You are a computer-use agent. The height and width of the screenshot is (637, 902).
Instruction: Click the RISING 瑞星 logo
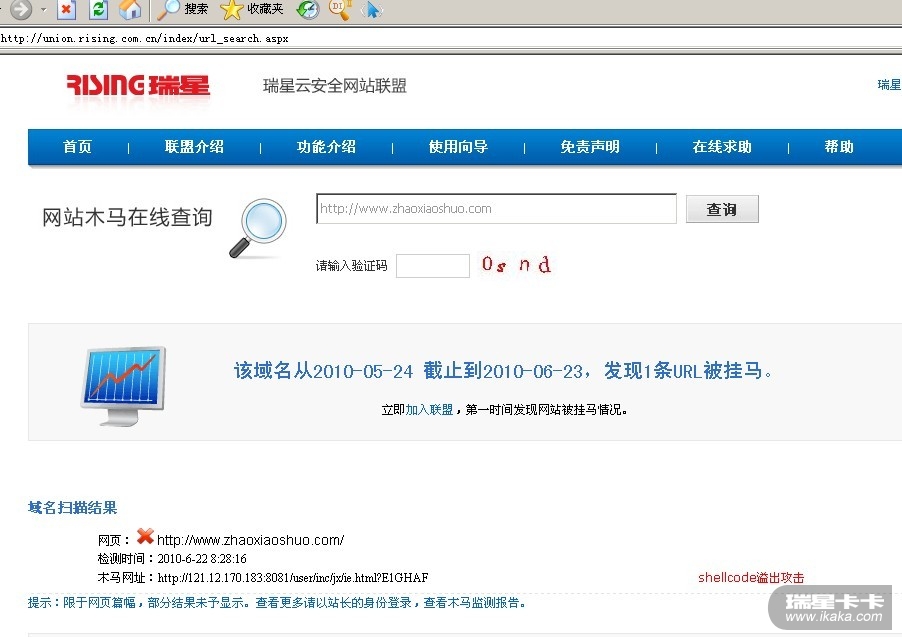[138, 86]
